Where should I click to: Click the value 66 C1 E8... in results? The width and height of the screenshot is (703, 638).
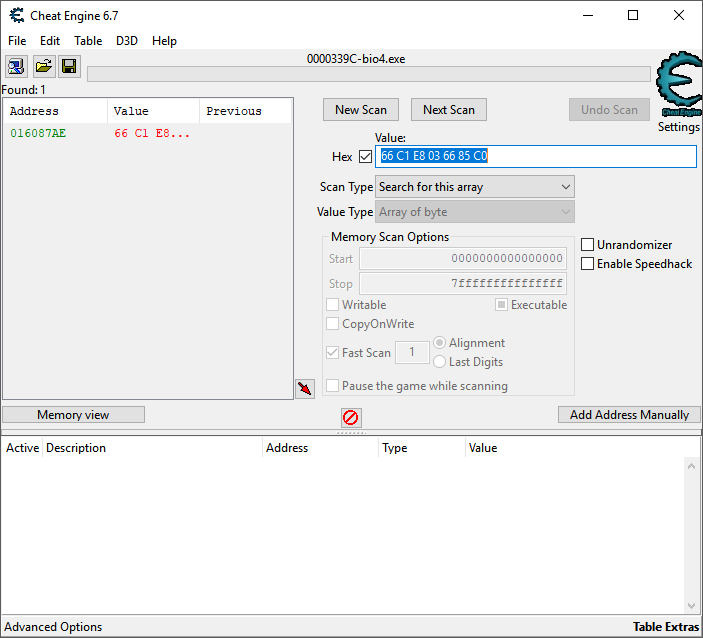click(x=152, y=133)
